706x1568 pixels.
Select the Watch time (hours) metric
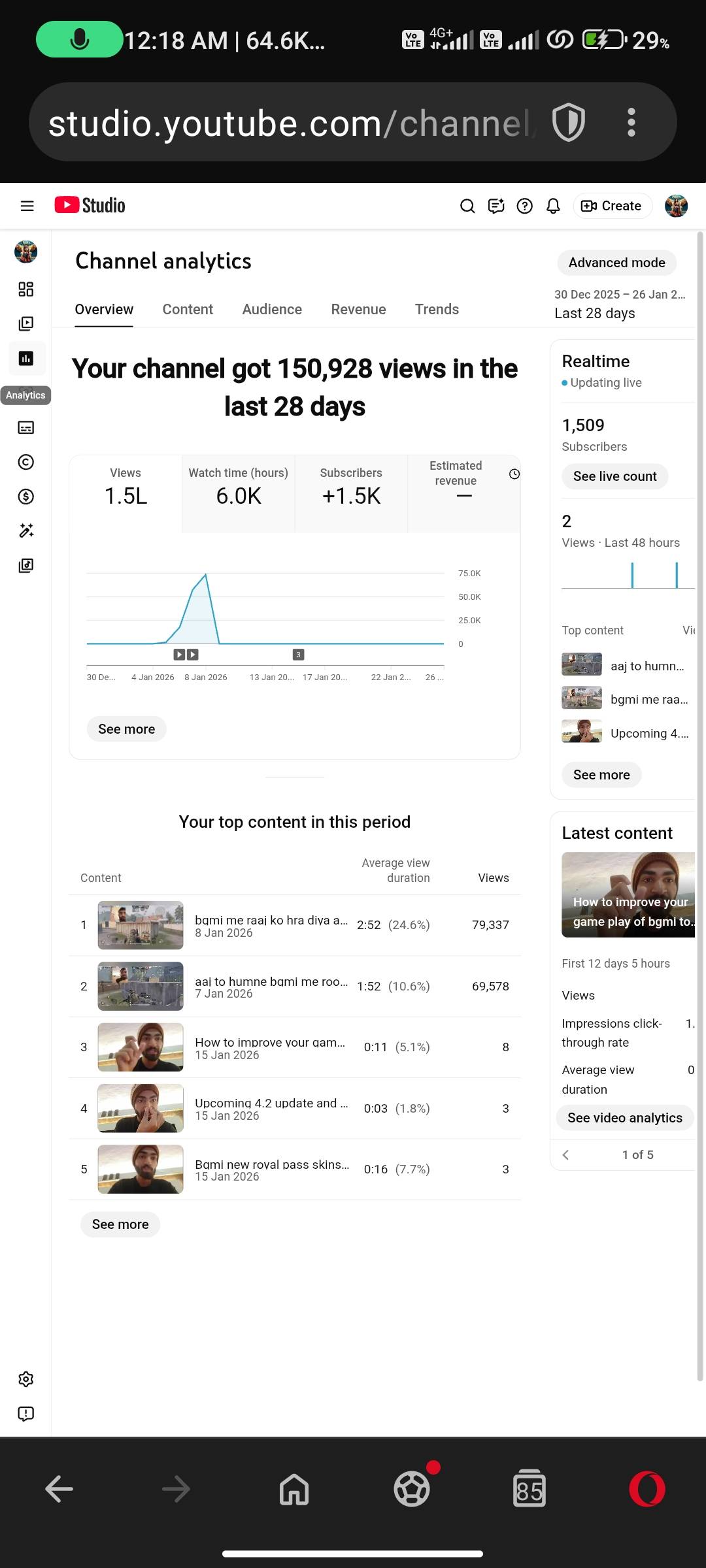pos(239,487)
